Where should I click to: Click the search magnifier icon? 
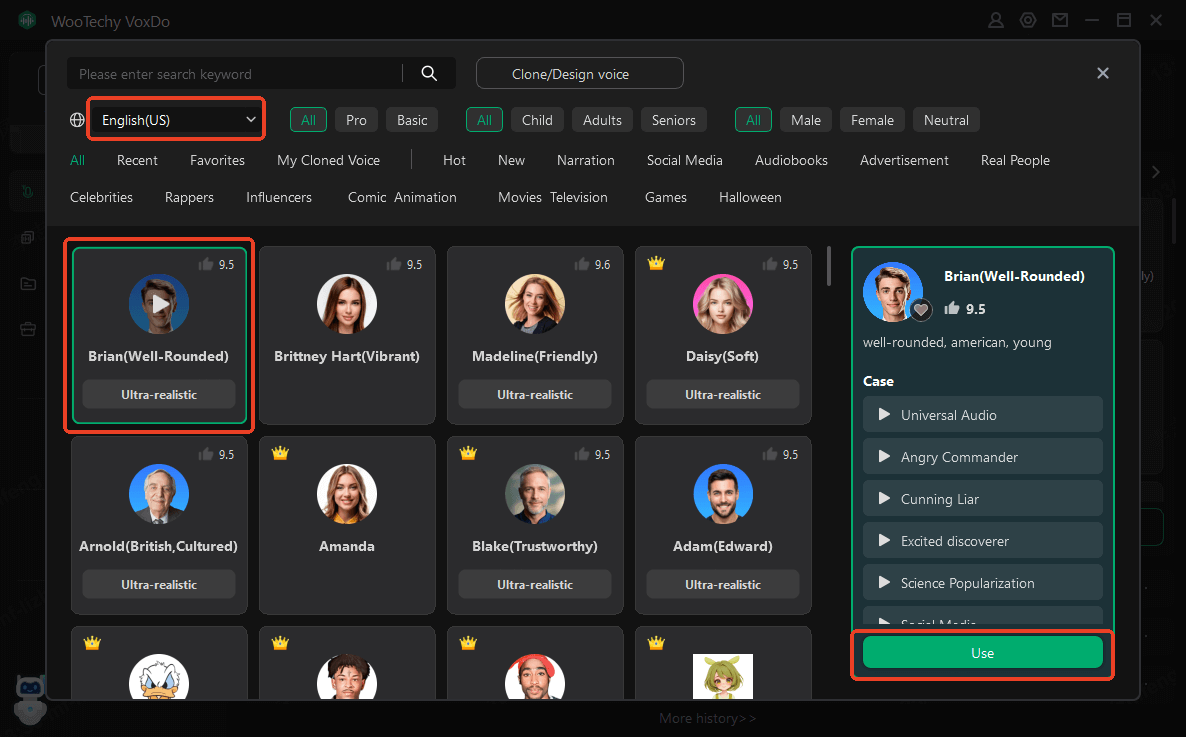click(429, 73)
